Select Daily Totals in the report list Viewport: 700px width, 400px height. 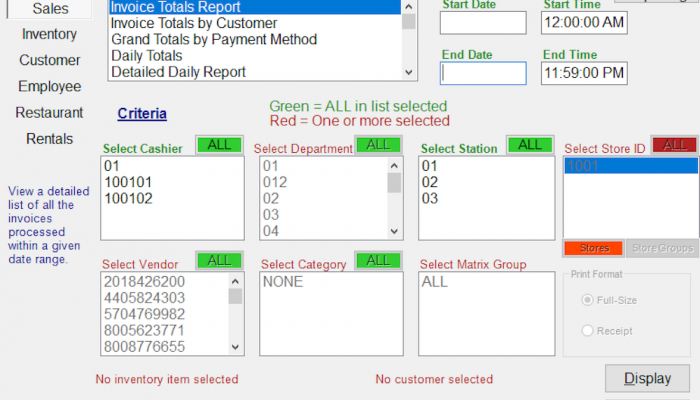(147, 56)
